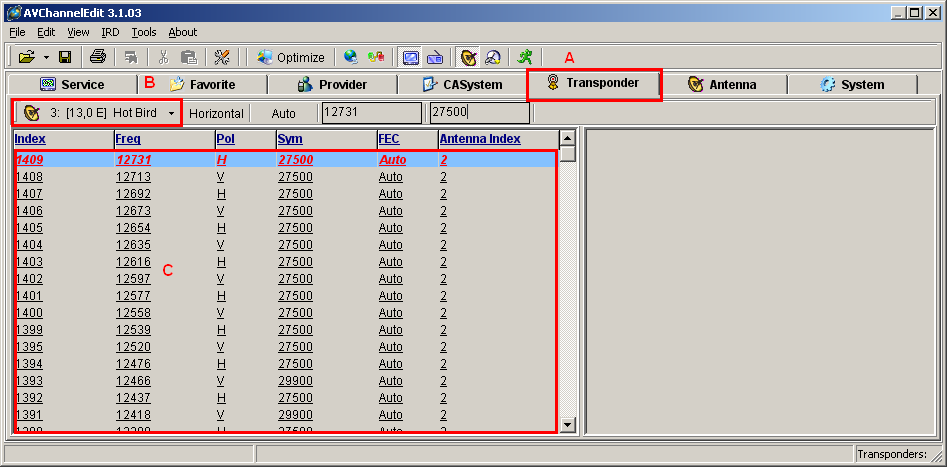
Task: Click frequency 12577 in the list
Action: tap(133, 296)
